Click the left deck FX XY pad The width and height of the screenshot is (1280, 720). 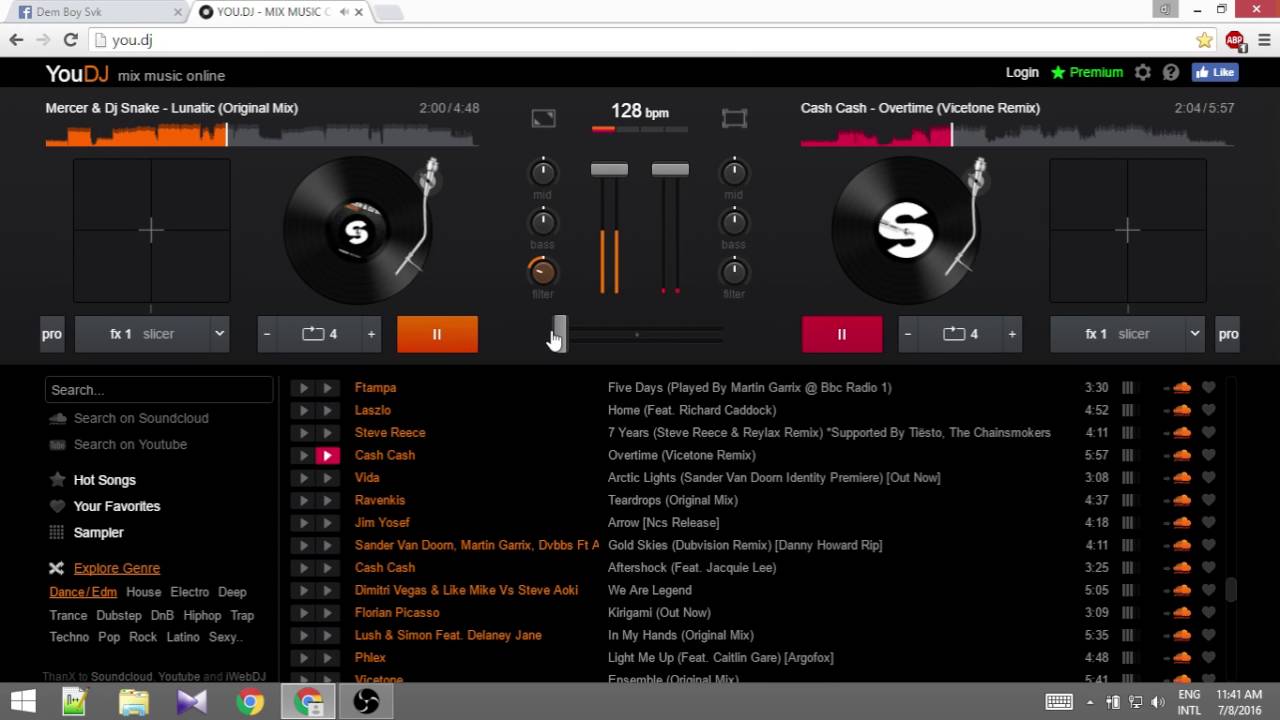[x=152, y=231]
